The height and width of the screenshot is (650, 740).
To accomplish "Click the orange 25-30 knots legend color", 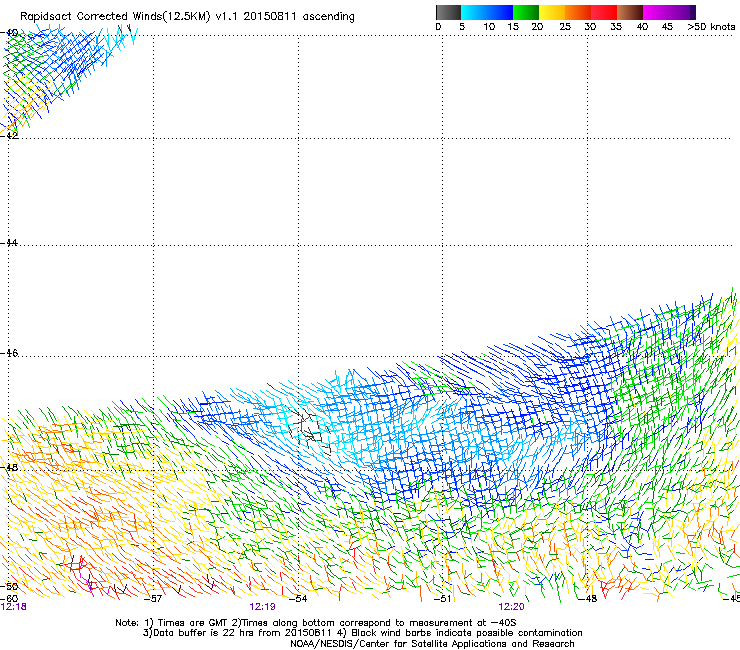I will (578, 12).
